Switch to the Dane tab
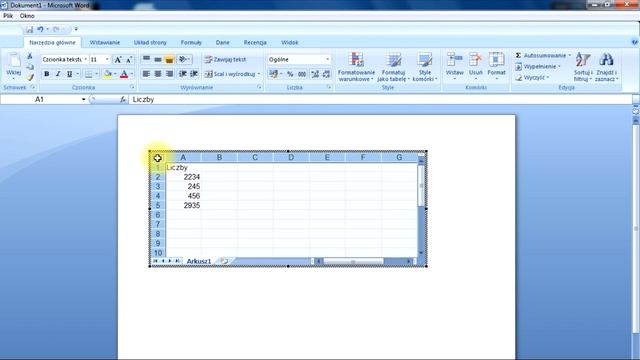 222,42
